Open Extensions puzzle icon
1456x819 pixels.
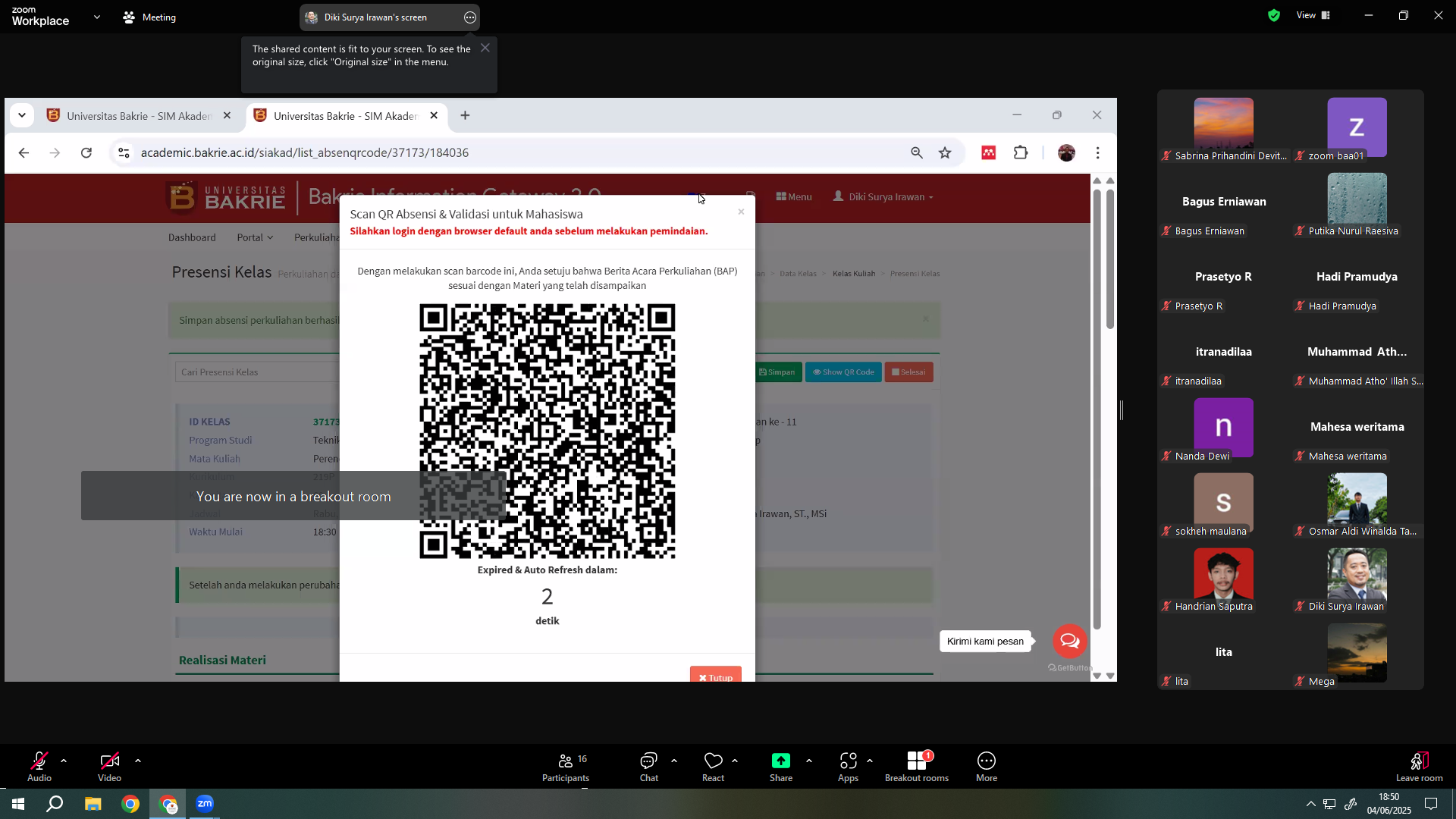1021,153
